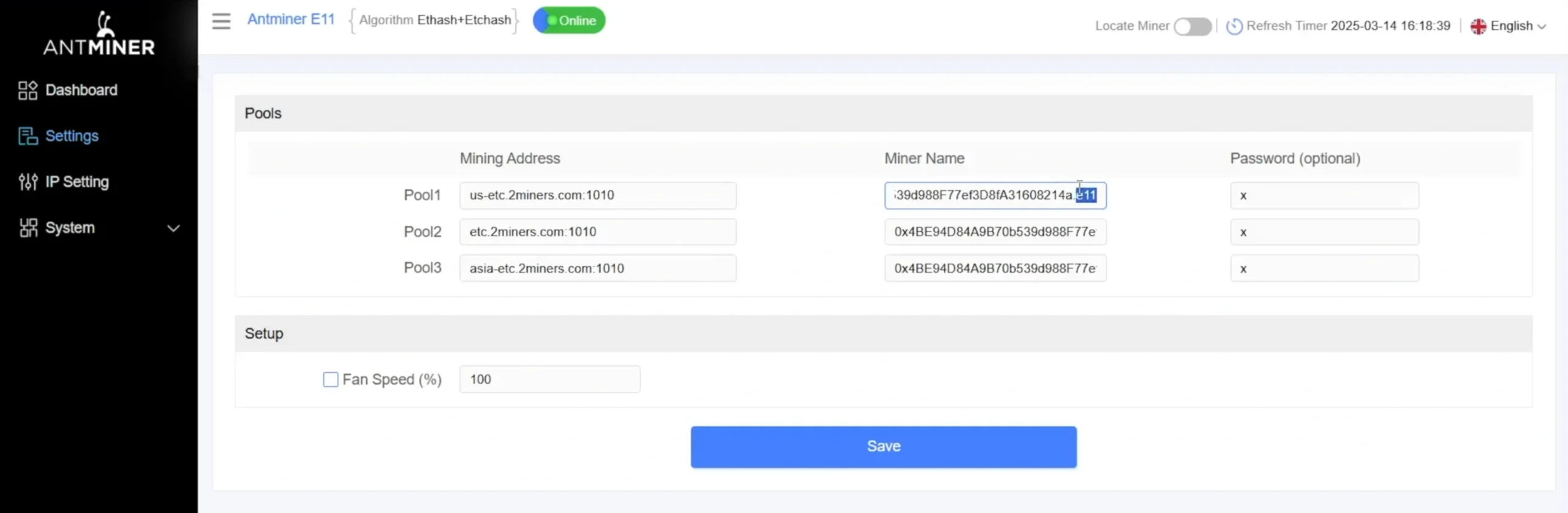Click the Refresh Timer clock icon

point(1234,26)
